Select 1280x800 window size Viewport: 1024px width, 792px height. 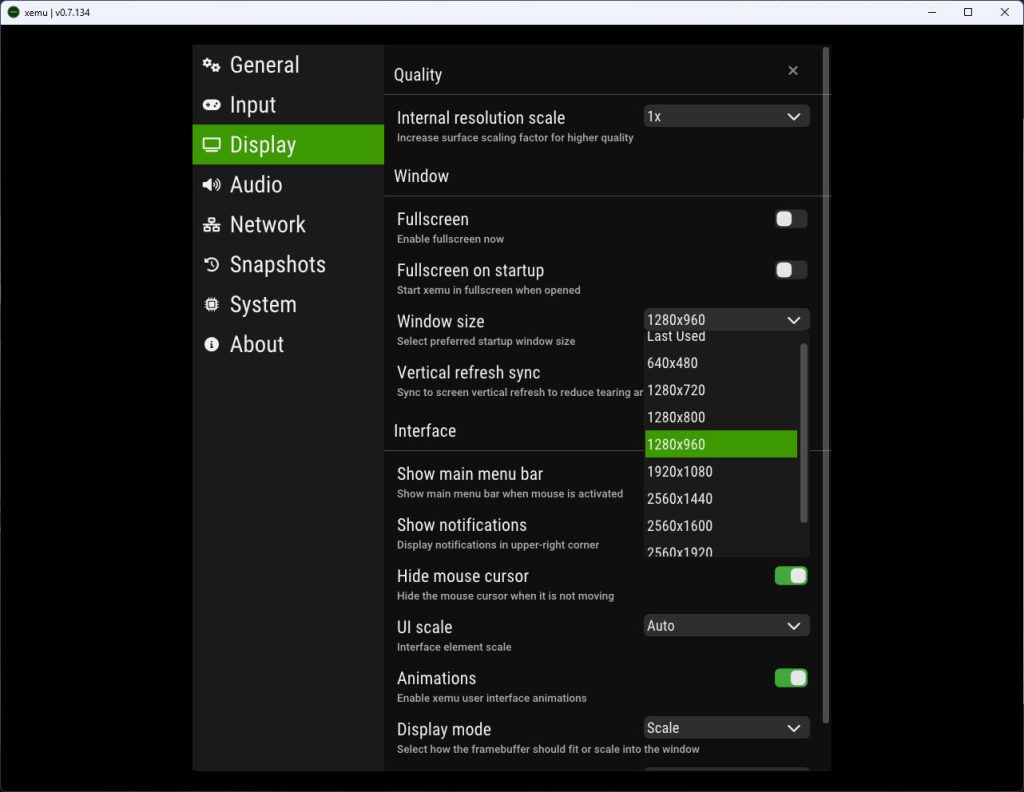tap(720, 417)
